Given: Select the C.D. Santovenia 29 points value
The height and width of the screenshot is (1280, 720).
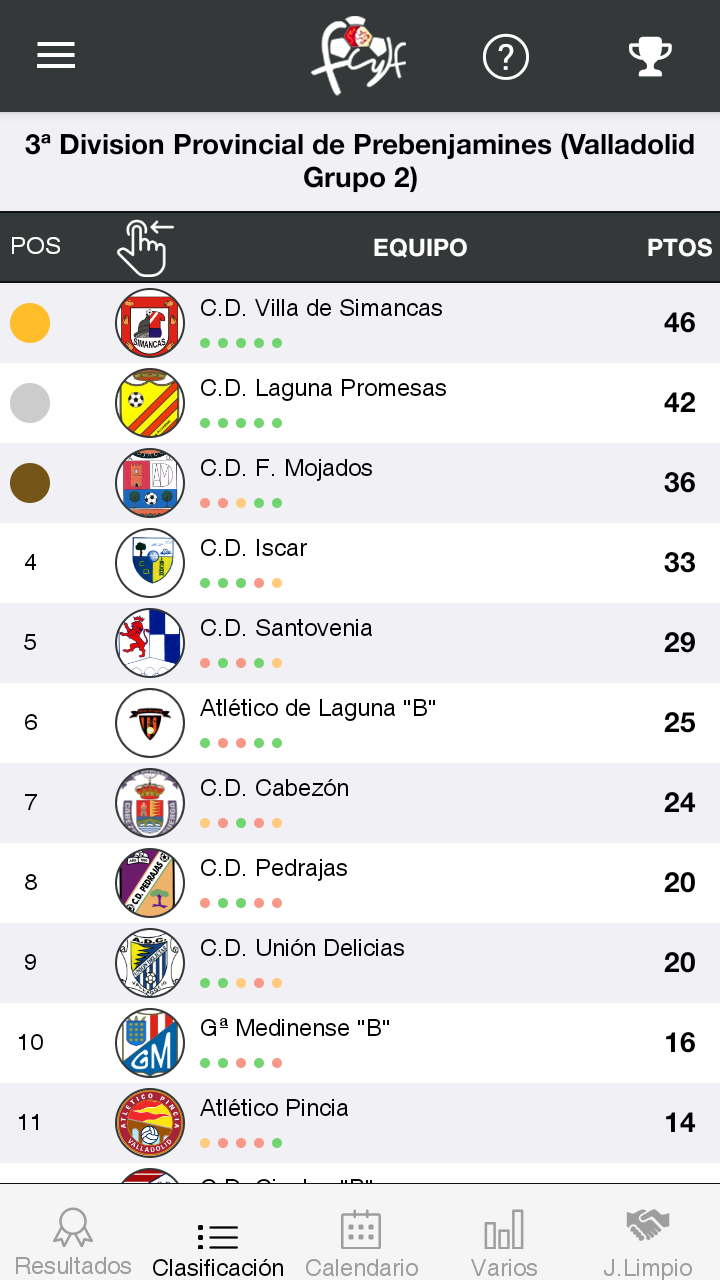Looking at the screenshot, I should point(679,643).
